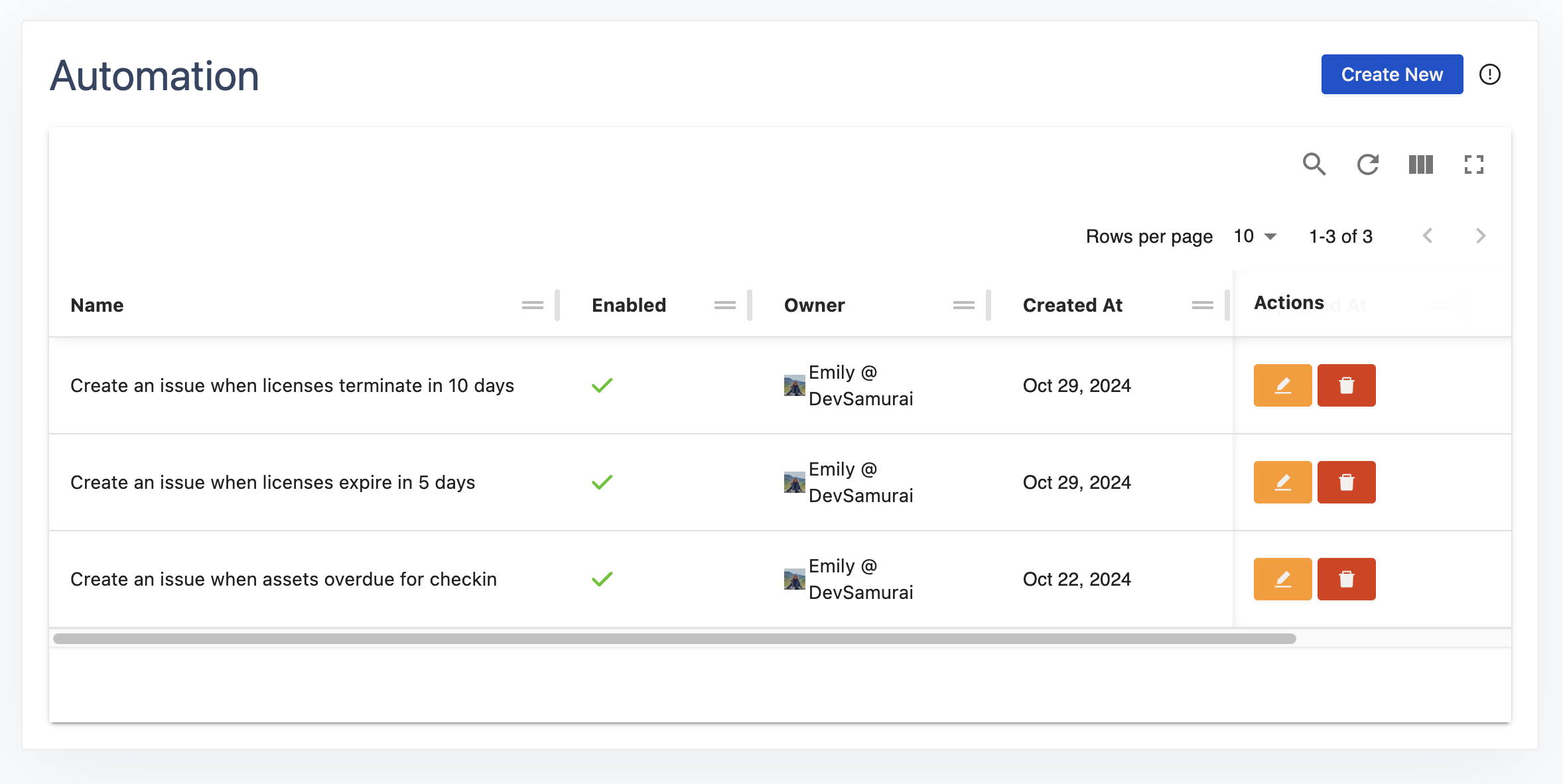1563x784 pixels.
Task: Click the refresh table icon
Action: pyautogui.click(x=1367, y=164)
